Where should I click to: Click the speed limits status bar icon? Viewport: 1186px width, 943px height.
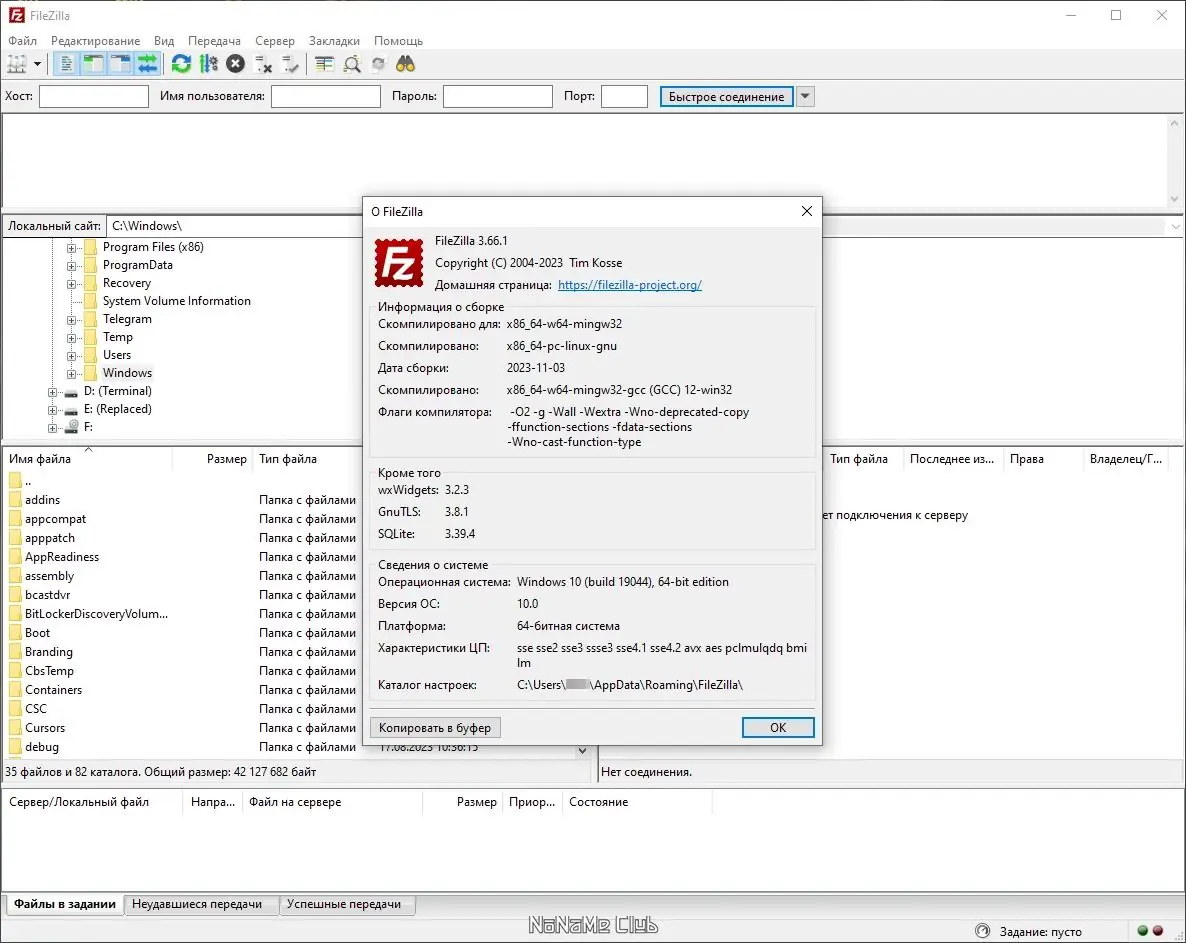click(x=983, y=931)
